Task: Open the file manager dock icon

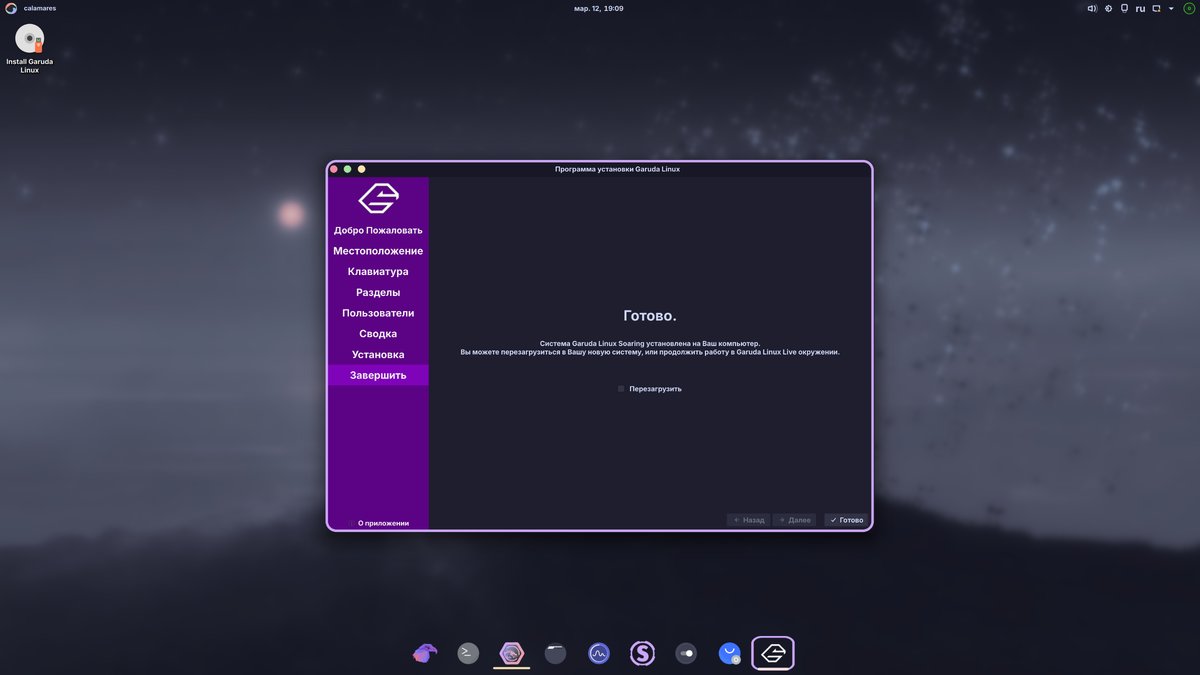Action: pos(556,654)
